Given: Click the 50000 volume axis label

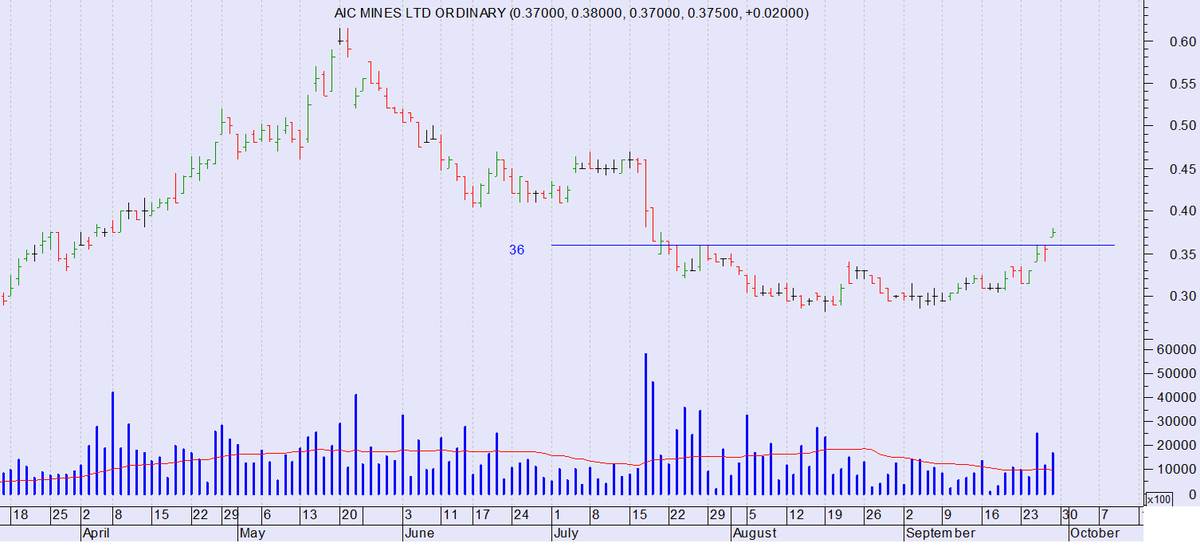Looking at the screenshot, I should pyautogui.click(x=1177, y=373).
